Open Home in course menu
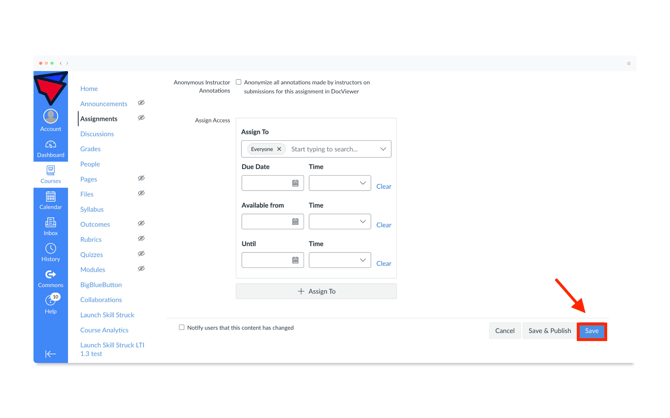The image size is (670, 418). tap(89, 88)
